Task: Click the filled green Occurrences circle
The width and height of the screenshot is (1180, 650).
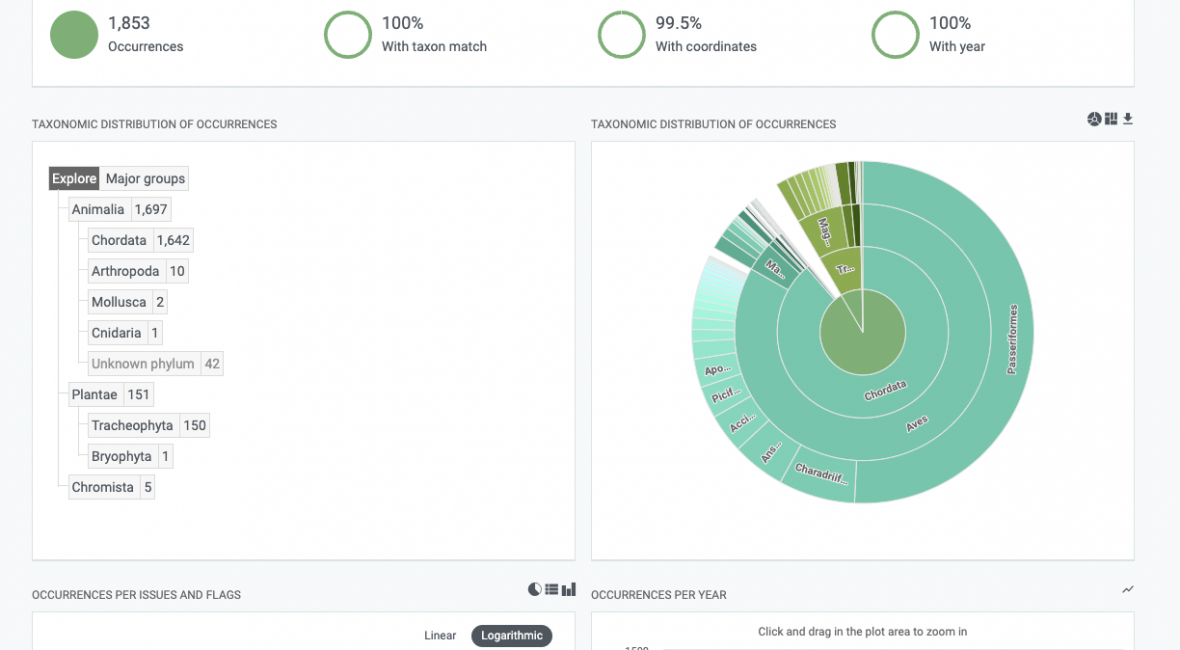Action: tap(74, 35)
